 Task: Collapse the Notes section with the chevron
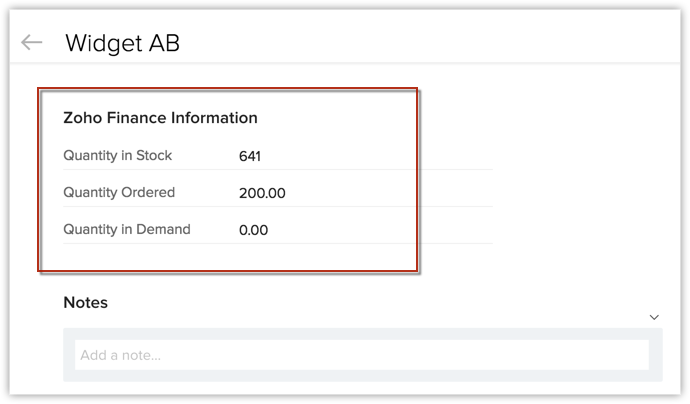pos(654,317)
